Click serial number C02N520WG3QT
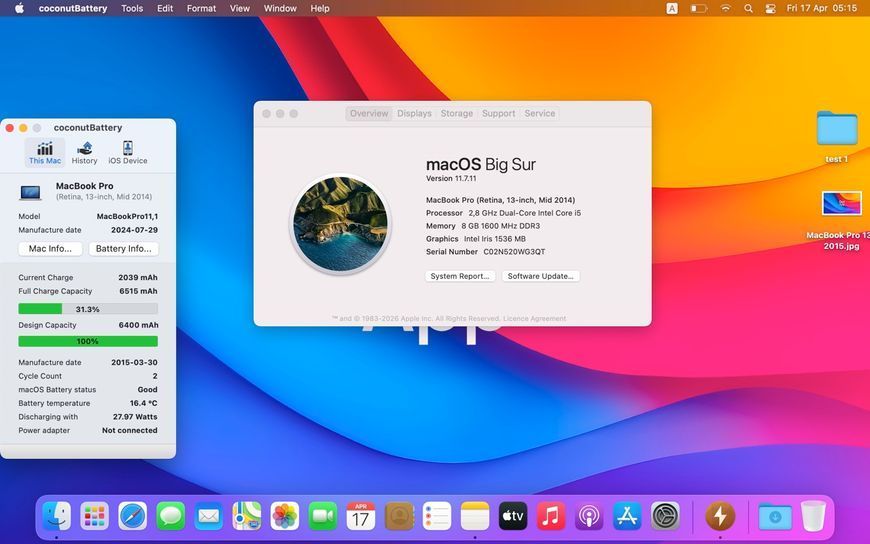870x544 pixels. 514,251
